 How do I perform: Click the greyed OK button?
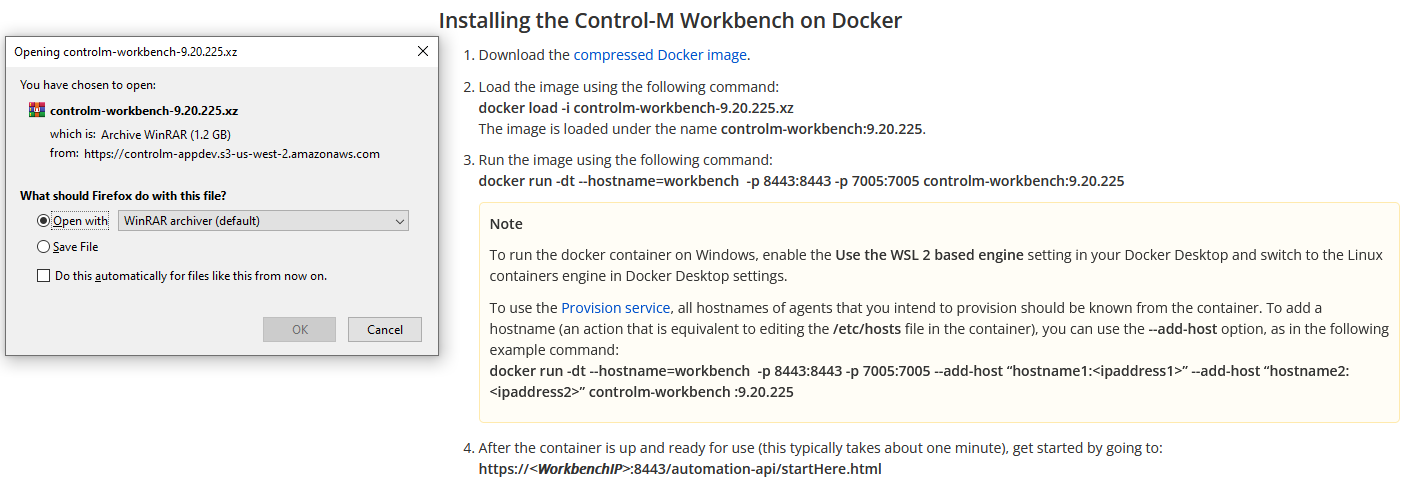300,329
